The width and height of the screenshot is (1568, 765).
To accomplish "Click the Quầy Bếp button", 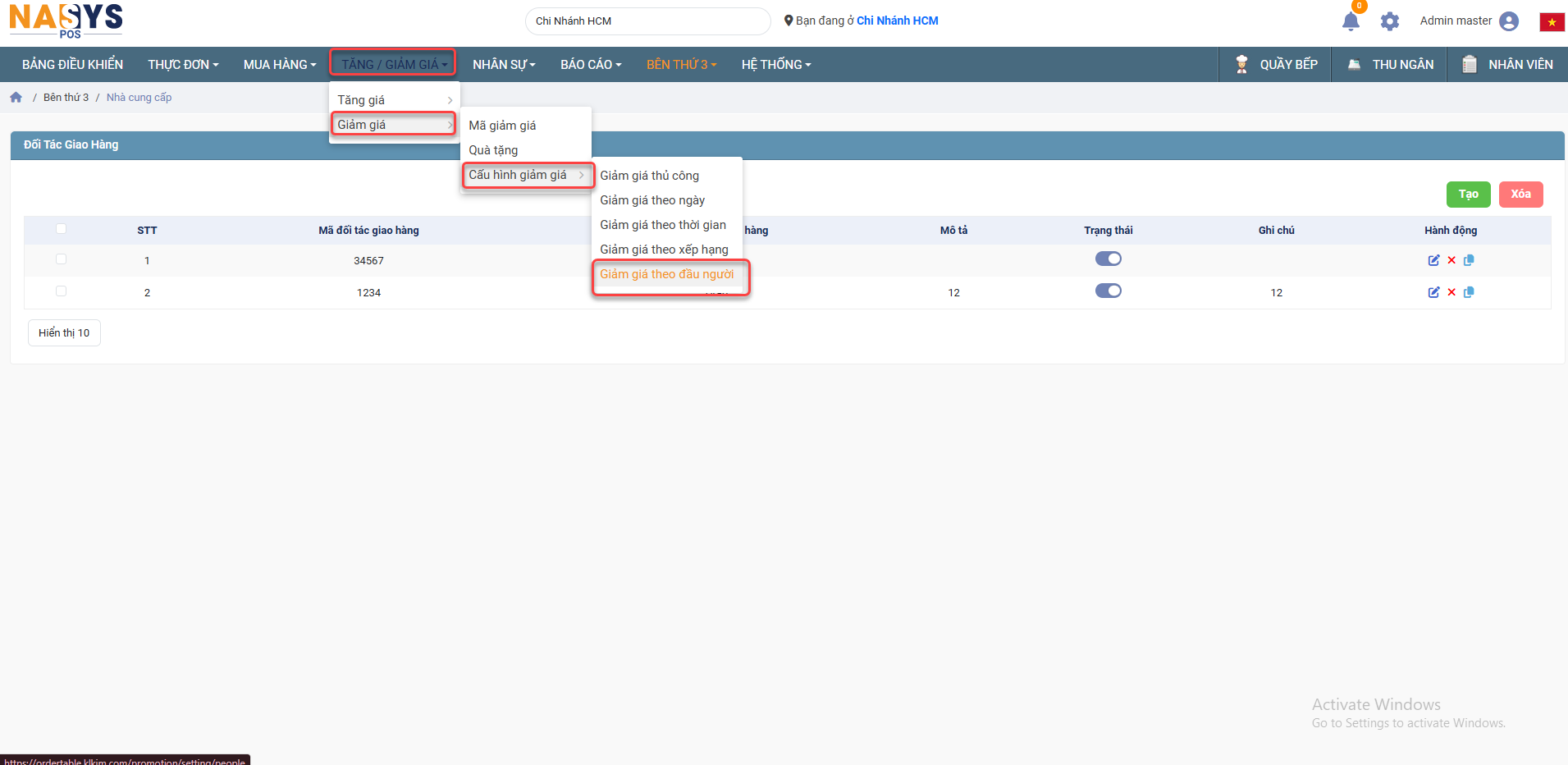I will pyautogui.click(x=1277, y=64).
